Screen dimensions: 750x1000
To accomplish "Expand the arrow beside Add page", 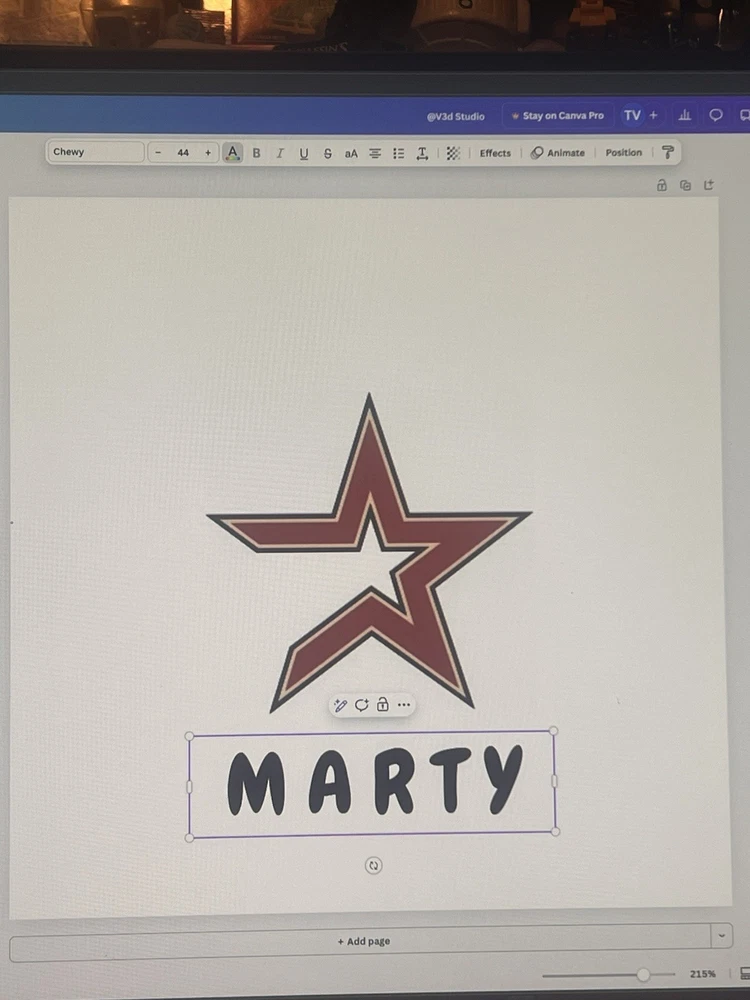I will click(722, 936).
